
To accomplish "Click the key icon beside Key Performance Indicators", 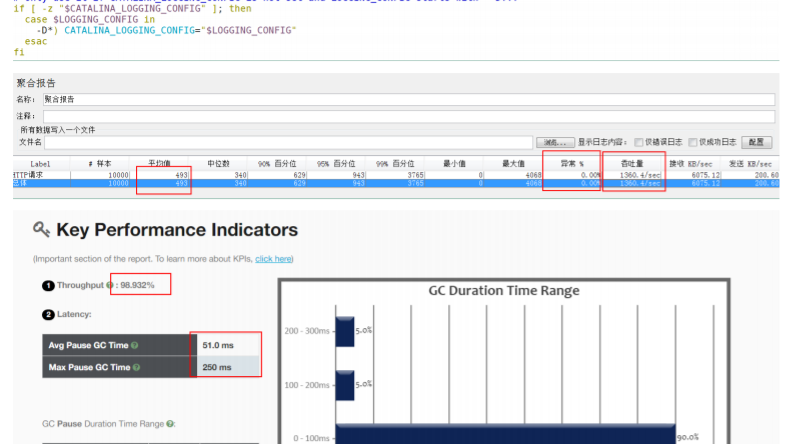I will 41,230.
